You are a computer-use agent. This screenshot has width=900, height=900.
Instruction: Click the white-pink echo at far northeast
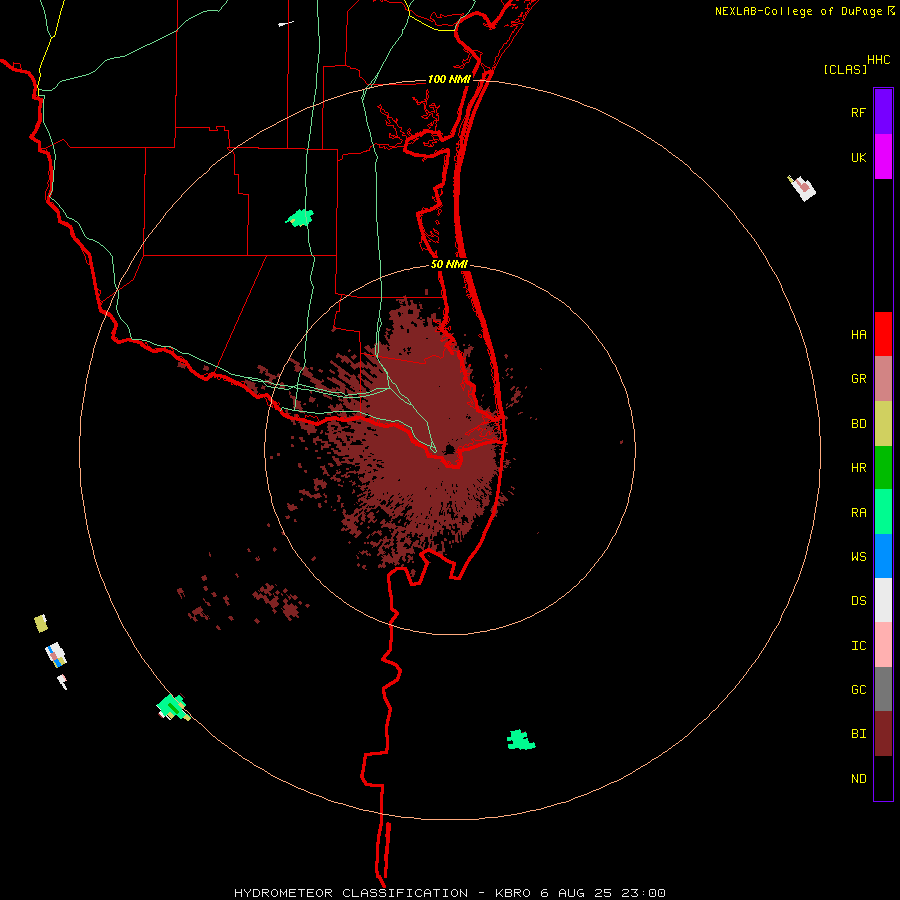802,188
